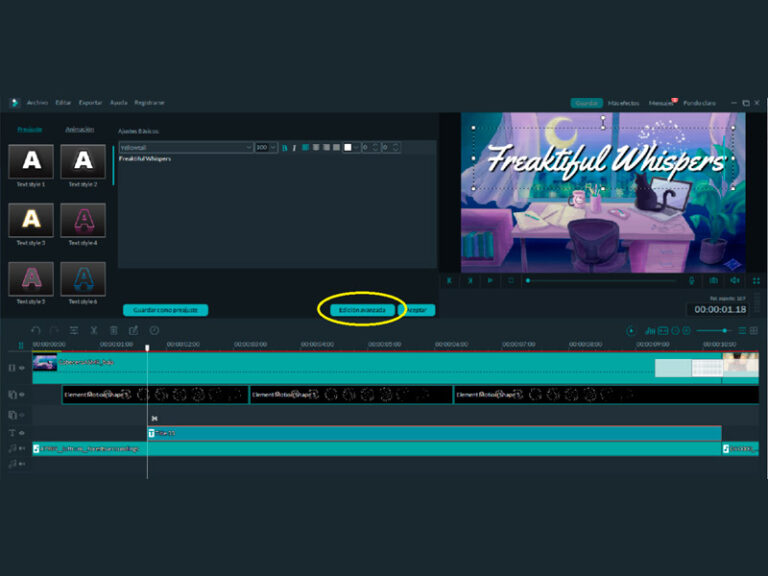The image size is (768, 576).
Task: Open the Archivo menu
Action: (38, 103)
